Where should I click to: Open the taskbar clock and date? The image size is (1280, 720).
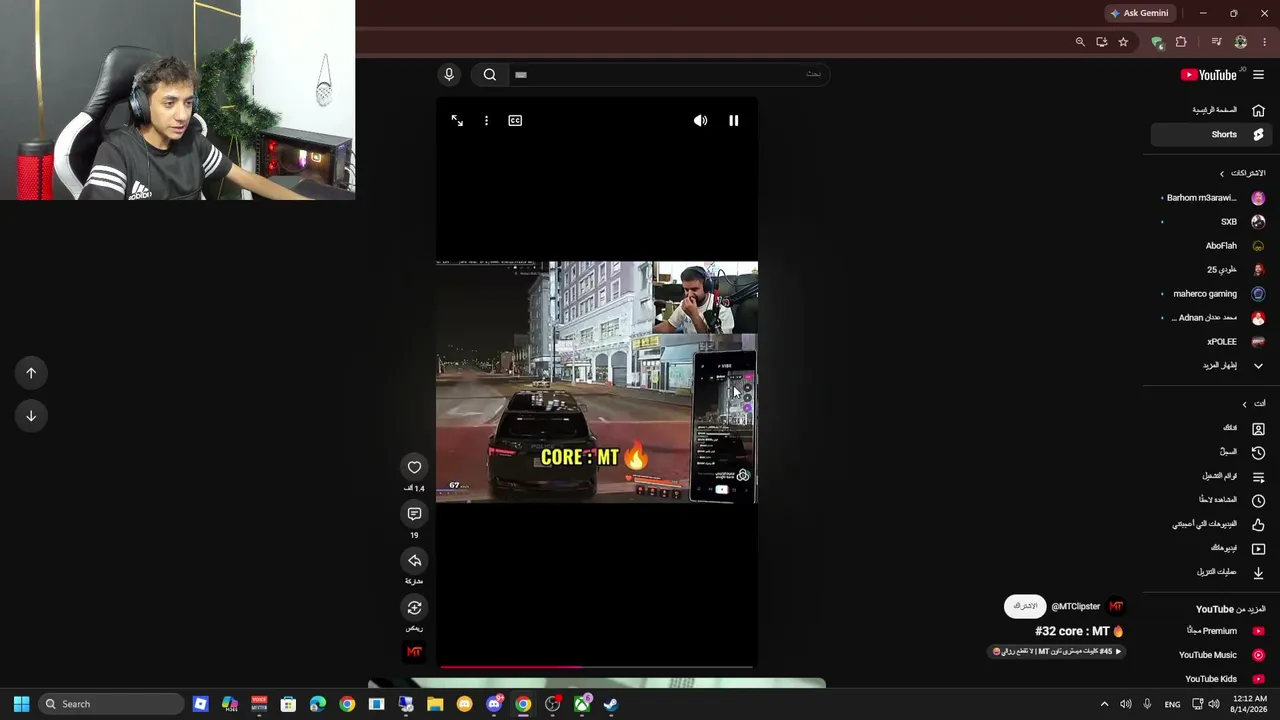tap(1248, 704)
